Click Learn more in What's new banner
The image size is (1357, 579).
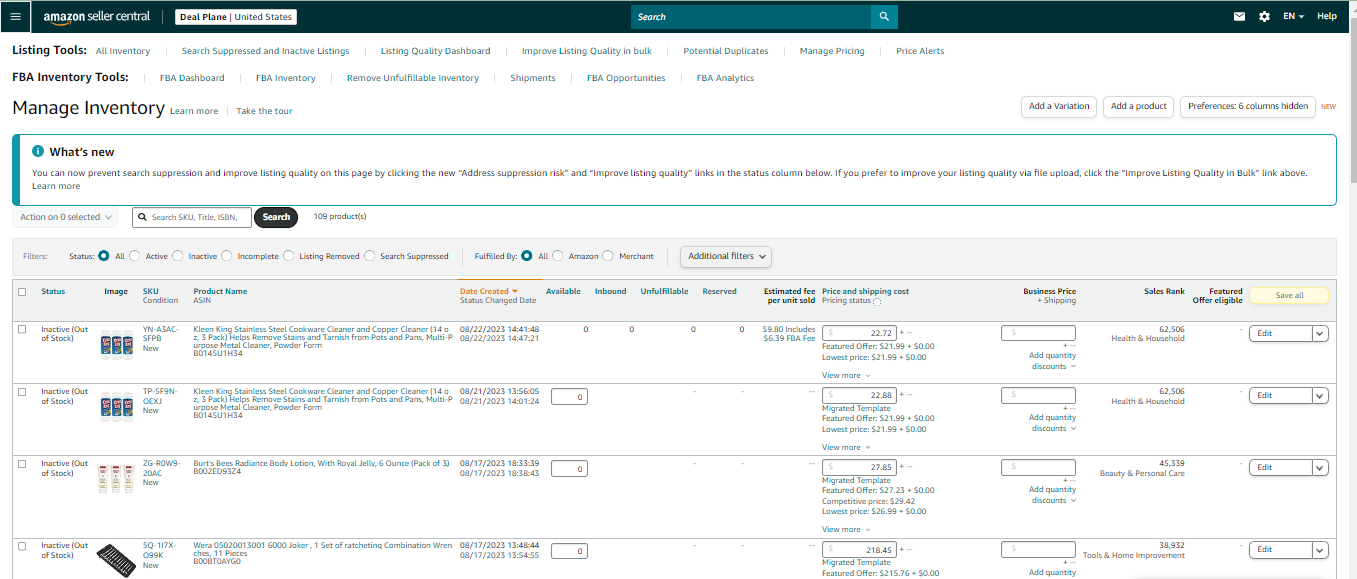56,186
